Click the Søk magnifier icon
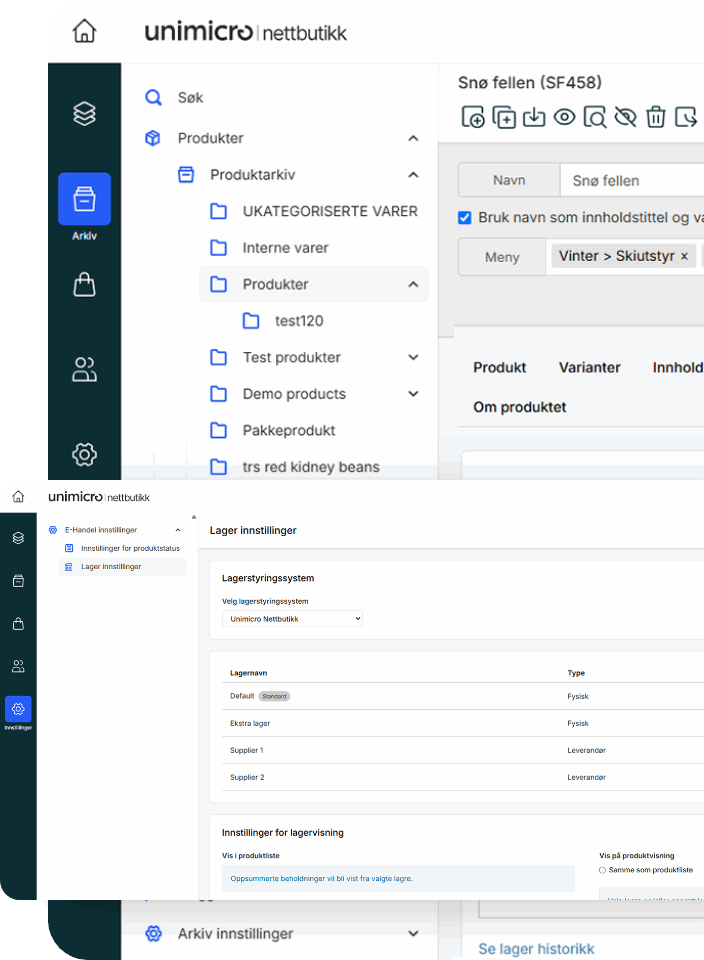Screen dimensions: 704x960 tap(153, 98)
